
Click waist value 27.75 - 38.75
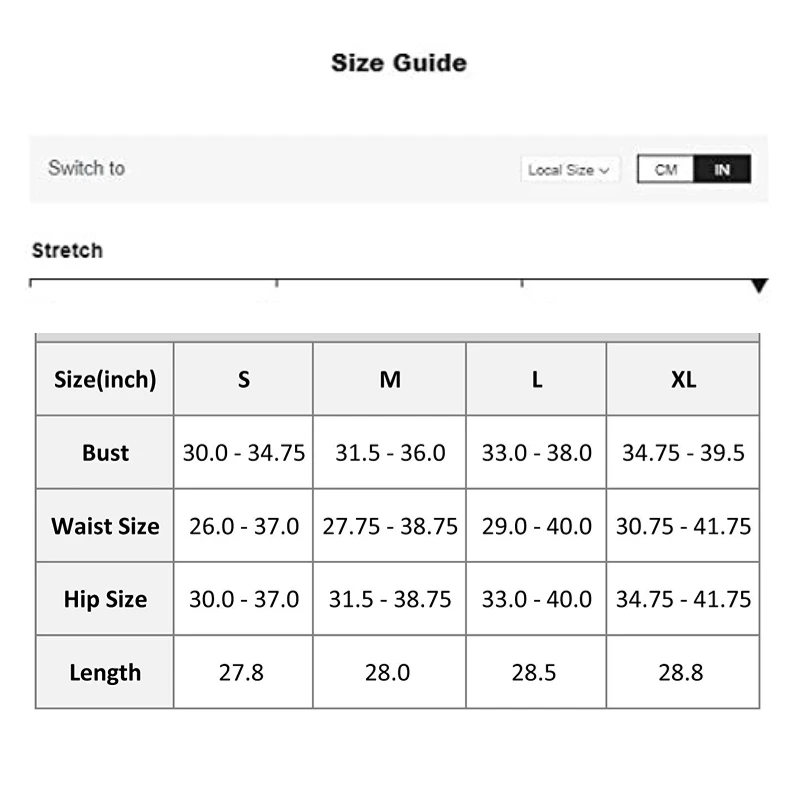coord(390,526)
